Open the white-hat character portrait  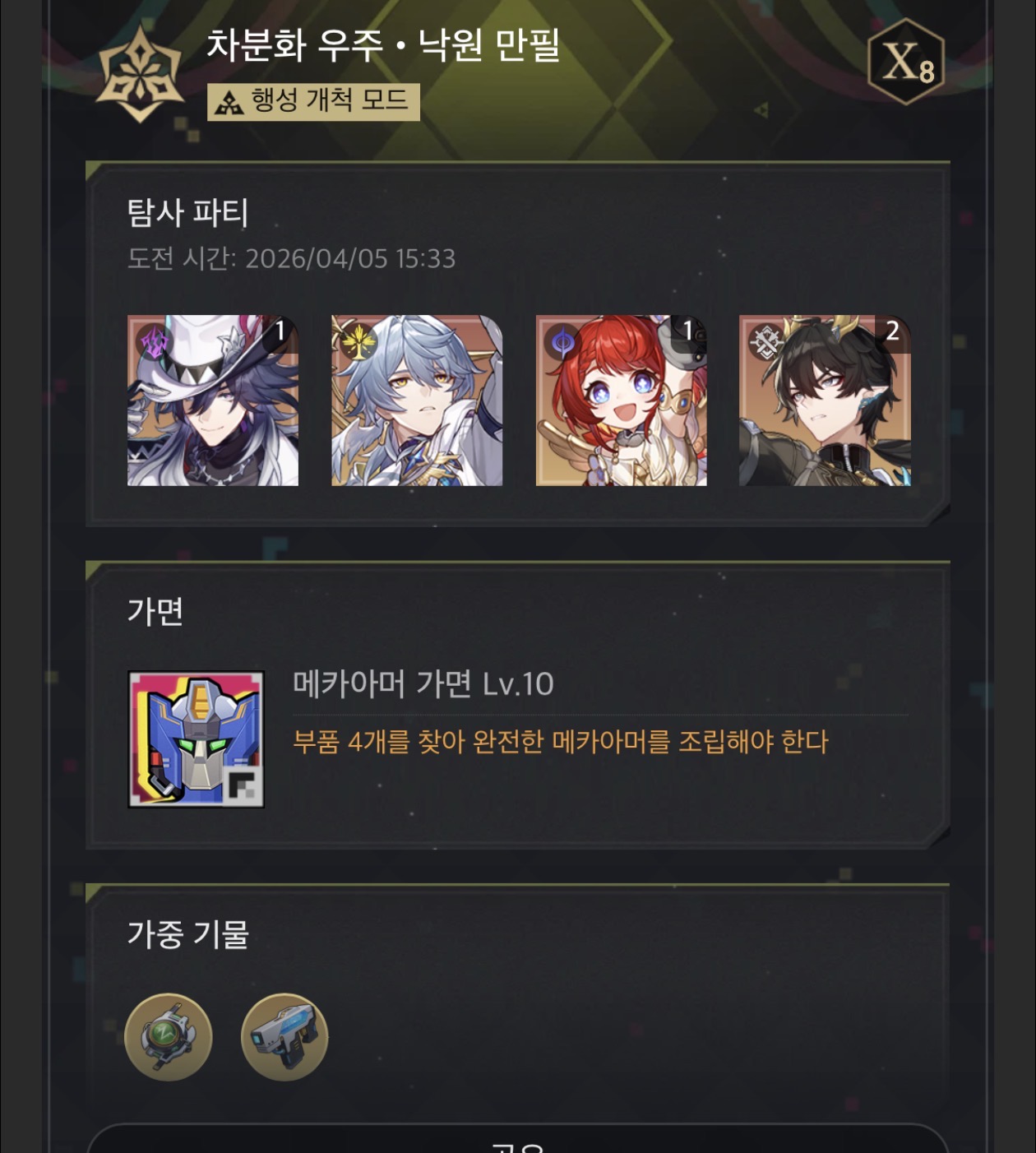point(213,401)
